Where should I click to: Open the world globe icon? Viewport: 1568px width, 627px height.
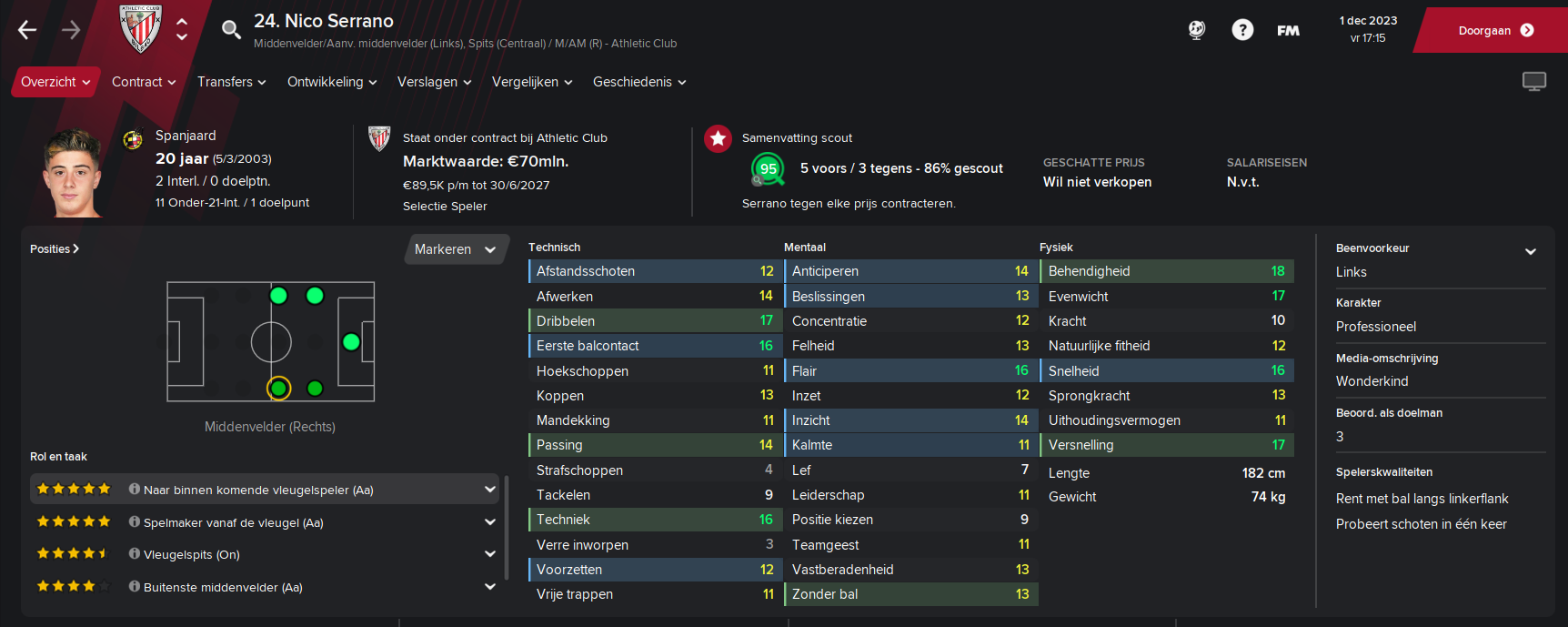click(x=1197, y=30)
